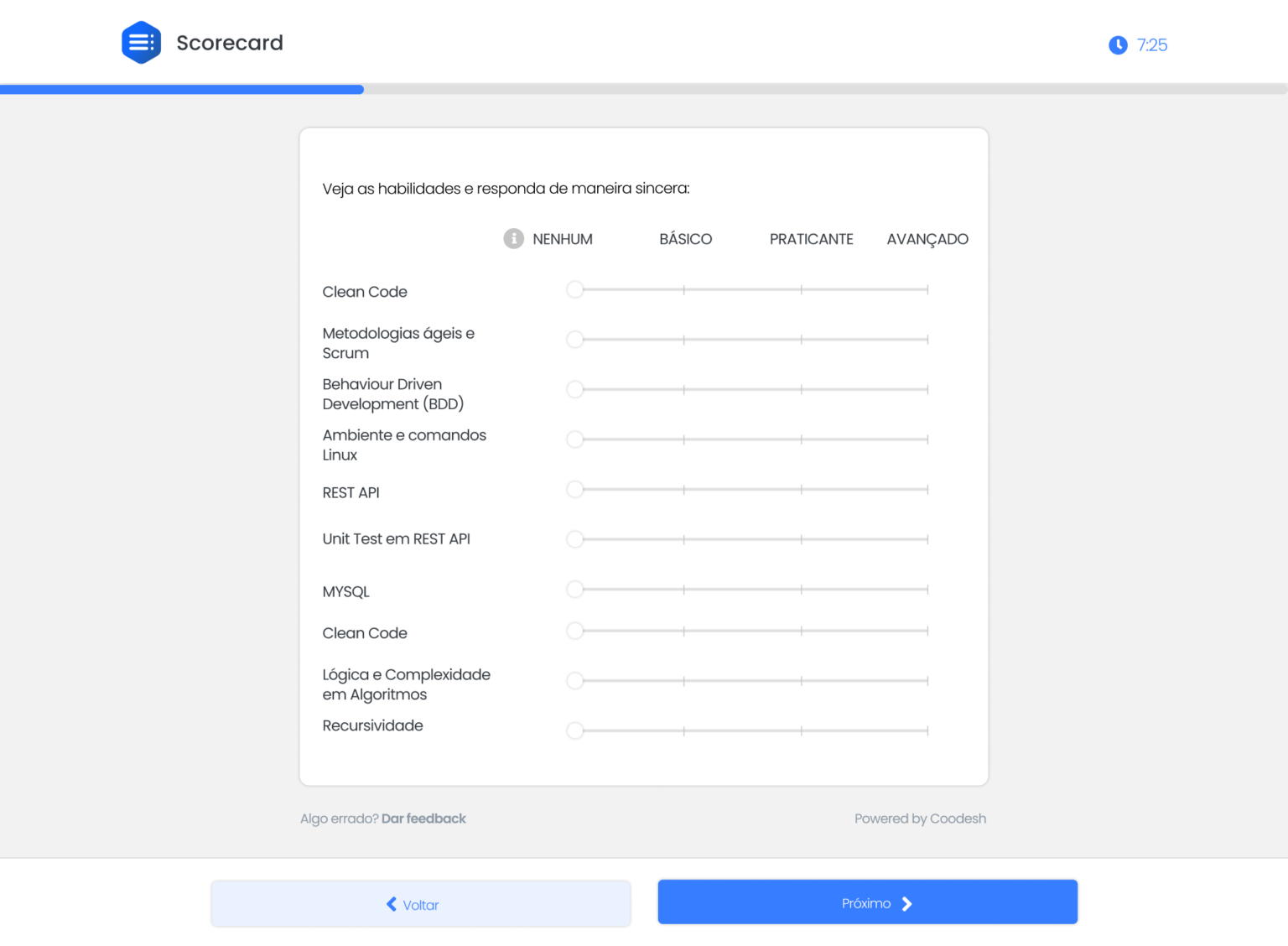Set Unit Test em REST API to BÁSICO
1288x946 pixels.
[684, 539]
